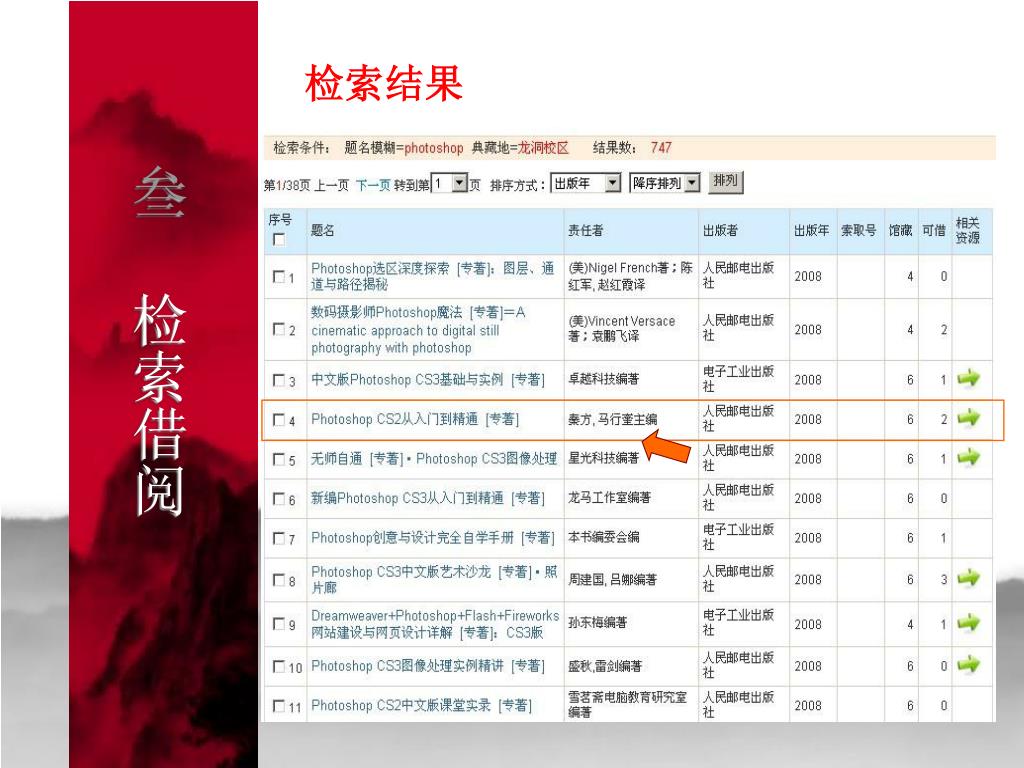Check the box for result 7
This screenshot has height=768, width=1024.
coord(279,538)
